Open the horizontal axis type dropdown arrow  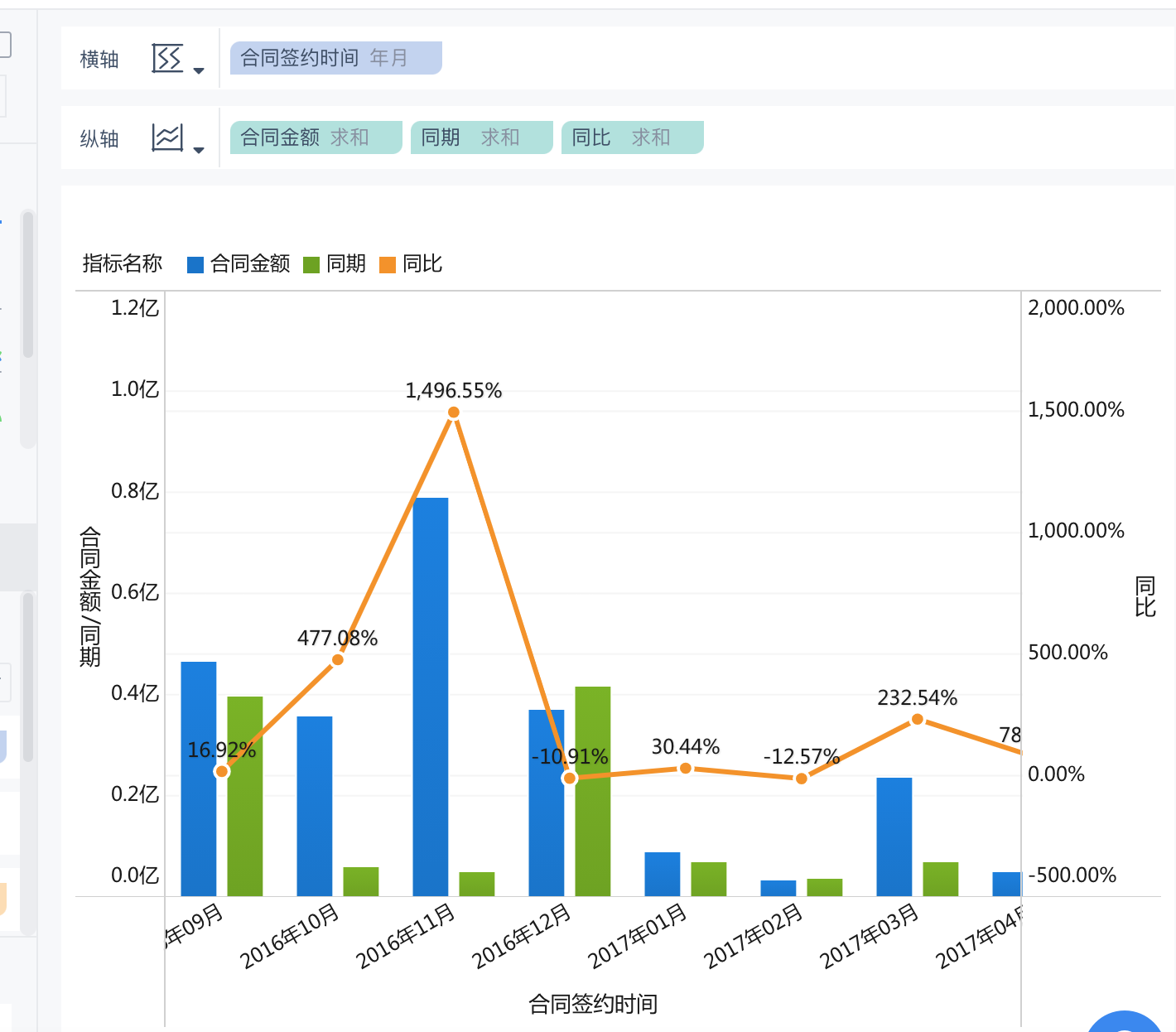199,70
